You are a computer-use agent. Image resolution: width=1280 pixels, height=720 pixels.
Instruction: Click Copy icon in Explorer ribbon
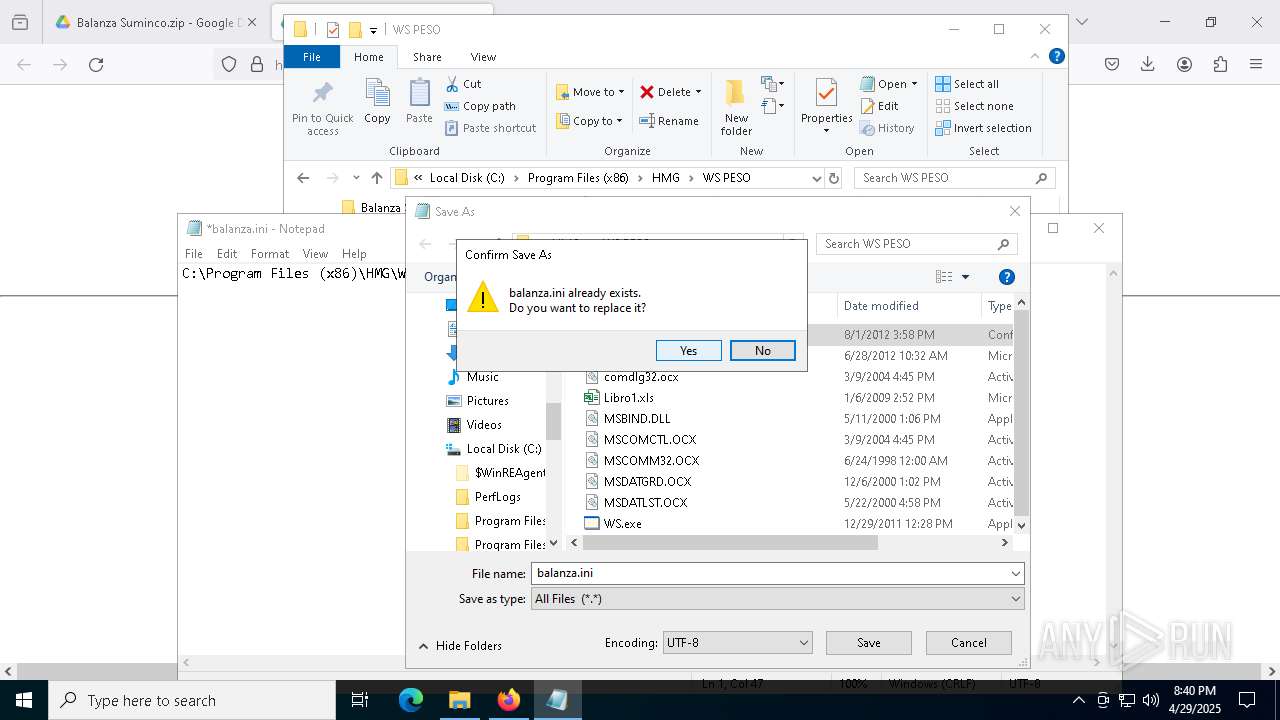point(377,102)
